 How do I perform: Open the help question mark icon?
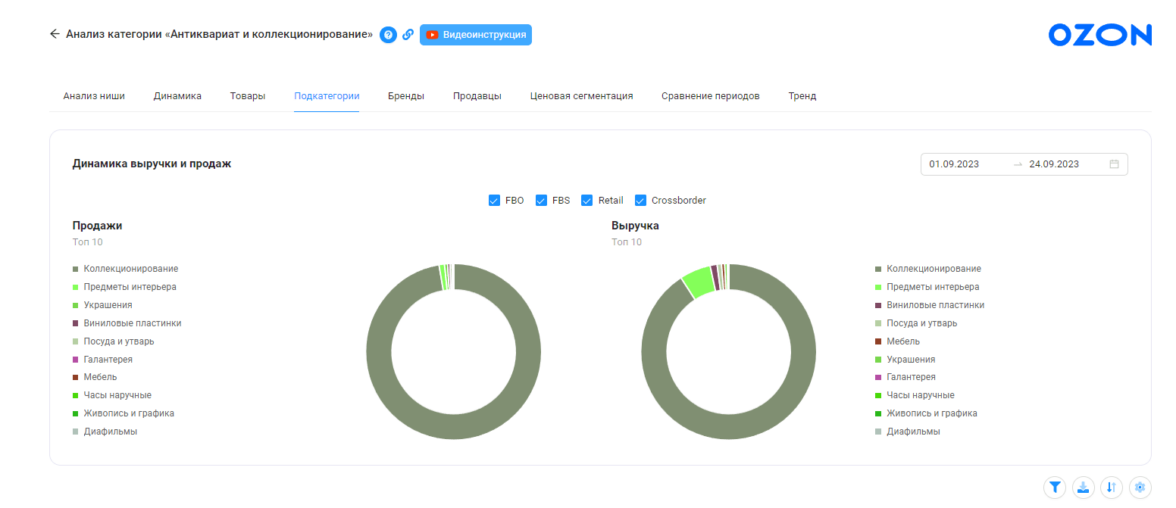click(388, 35)
